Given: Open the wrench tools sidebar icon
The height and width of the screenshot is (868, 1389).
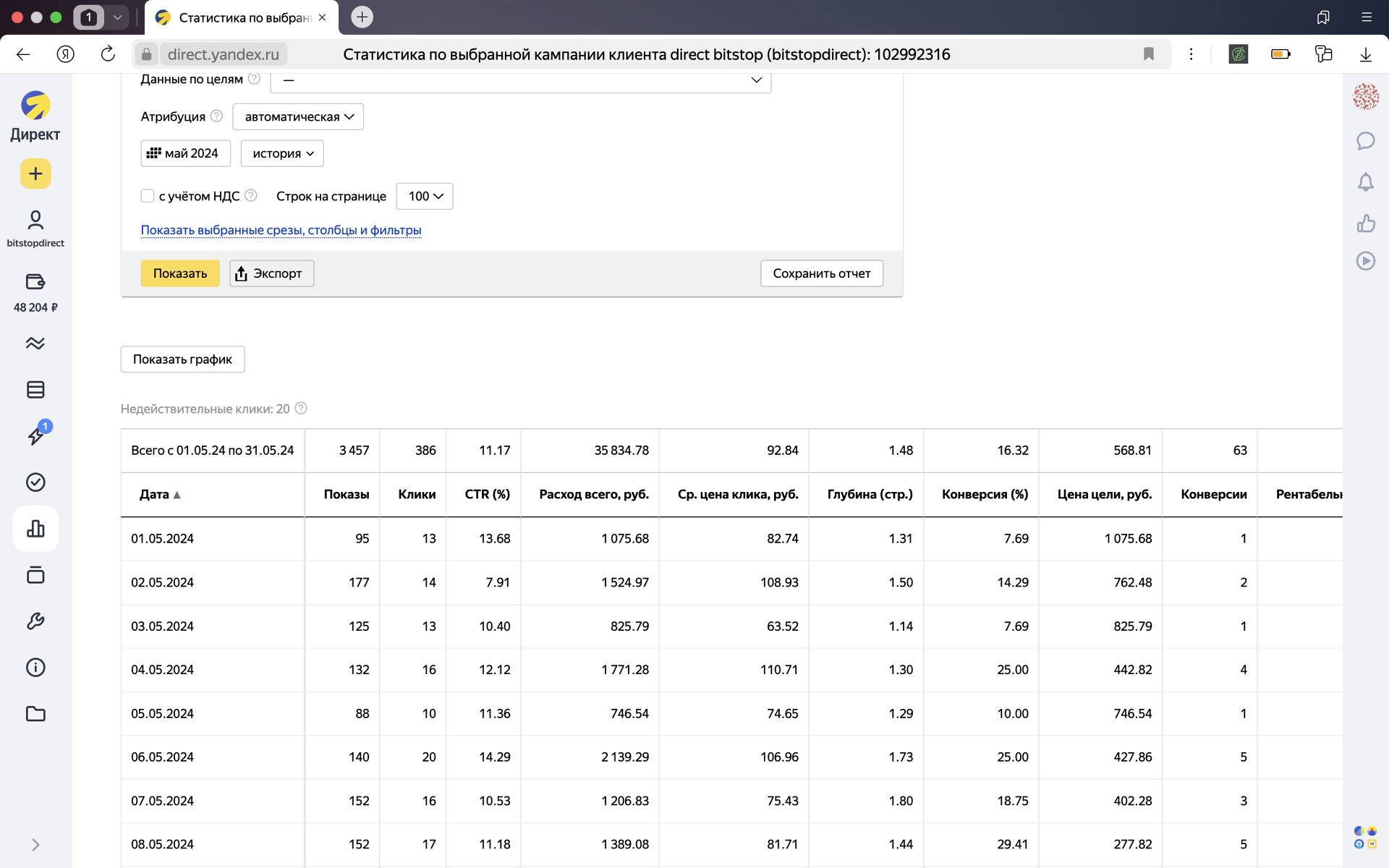Looking at the screenshot, I should pyautogui.click(x=35, y=621).
